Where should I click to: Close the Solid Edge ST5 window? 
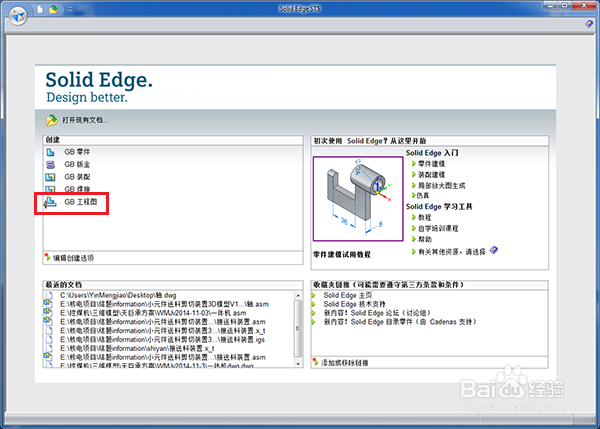coord(584,6)
